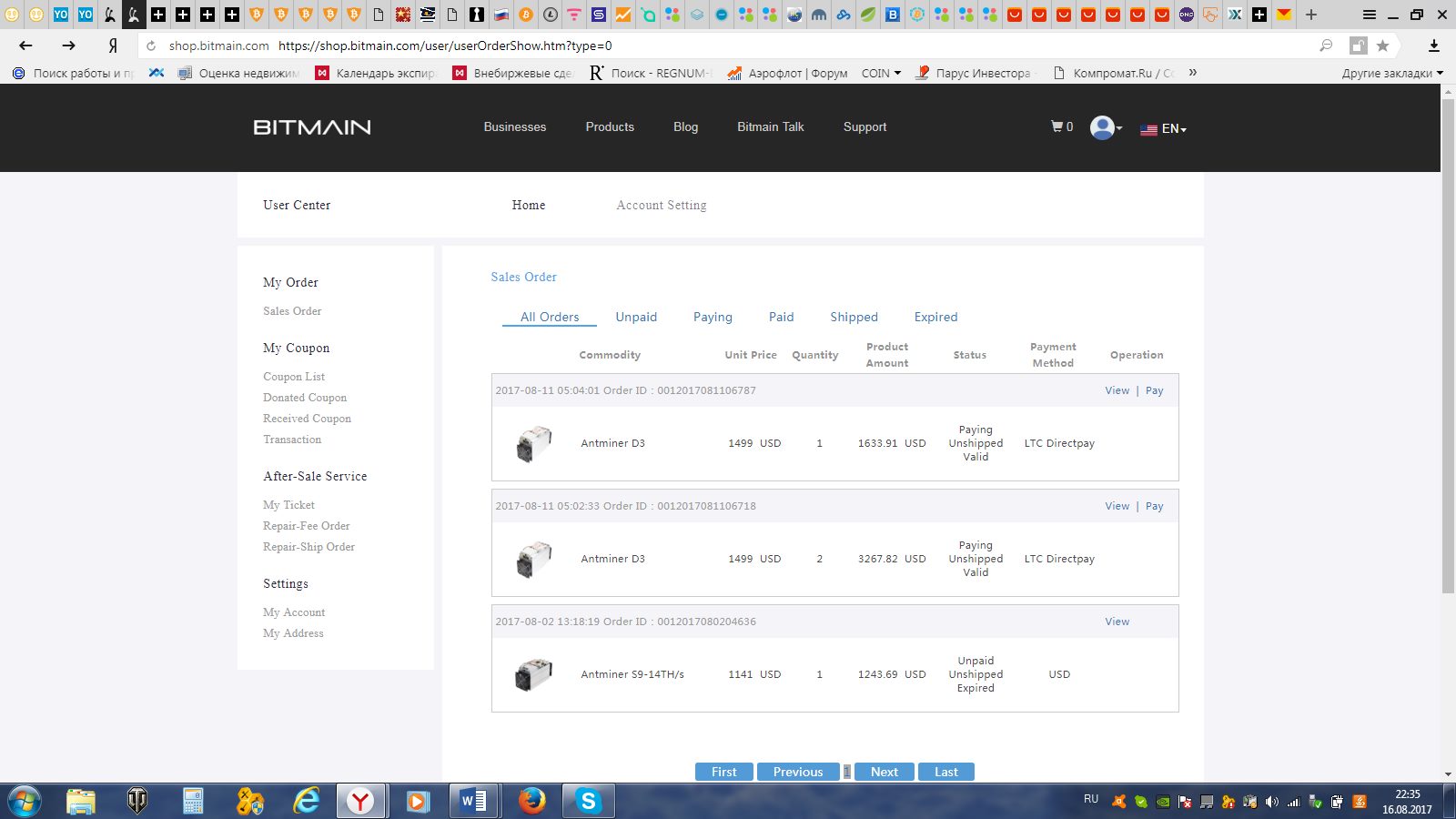Switch to the Shipped orders tab
1456x819 pixels.
click(x=854, y=317)
